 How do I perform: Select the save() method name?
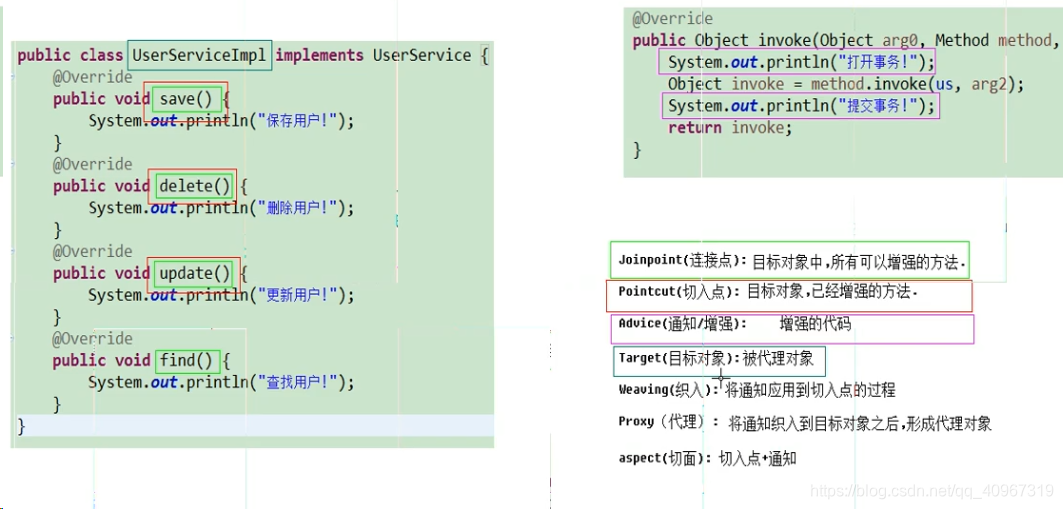coord(186,100)
